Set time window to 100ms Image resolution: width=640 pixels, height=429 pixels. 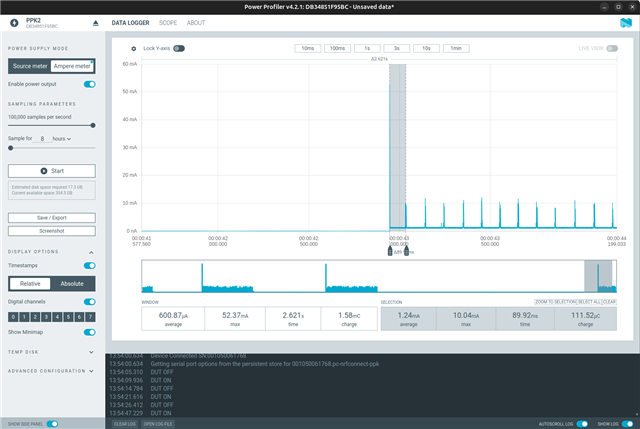[x=338, y=49]
